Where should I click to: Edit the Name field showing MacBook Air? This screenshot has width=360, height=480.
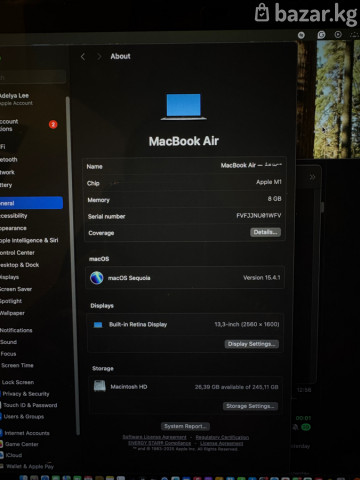click(251, 165)
